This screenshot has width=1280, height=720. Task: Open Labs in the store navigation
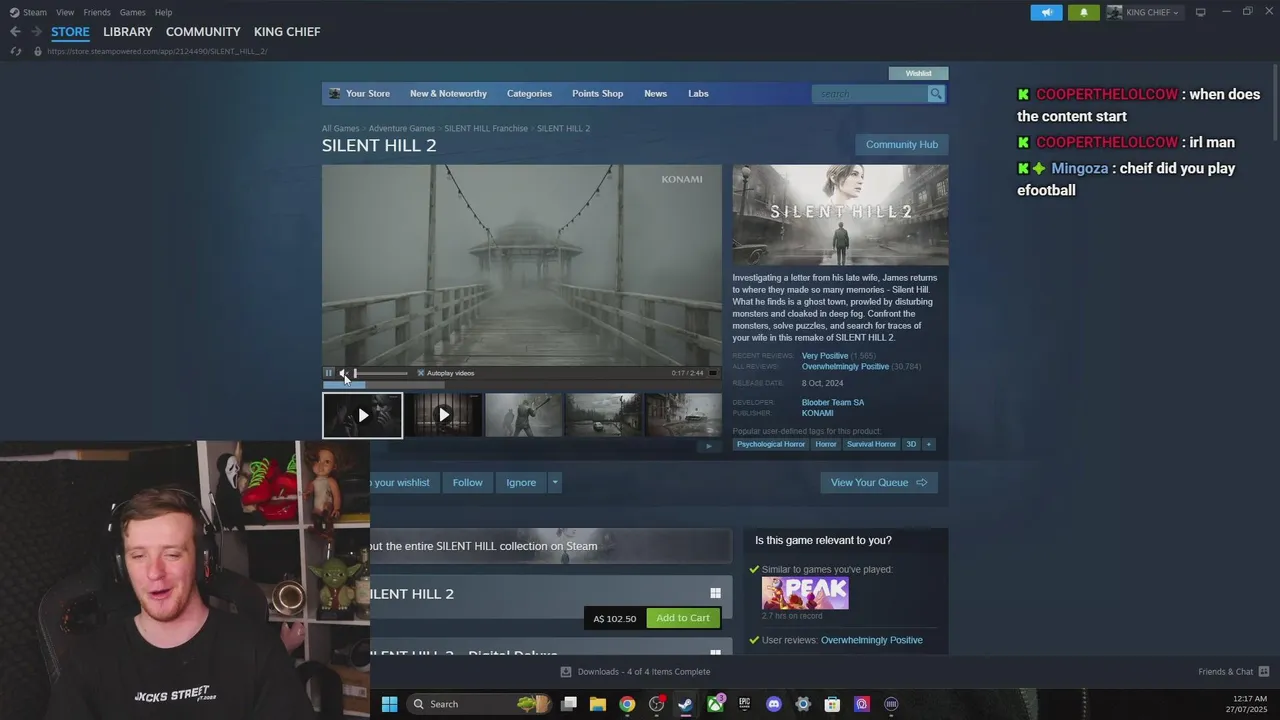coord(698,94)
